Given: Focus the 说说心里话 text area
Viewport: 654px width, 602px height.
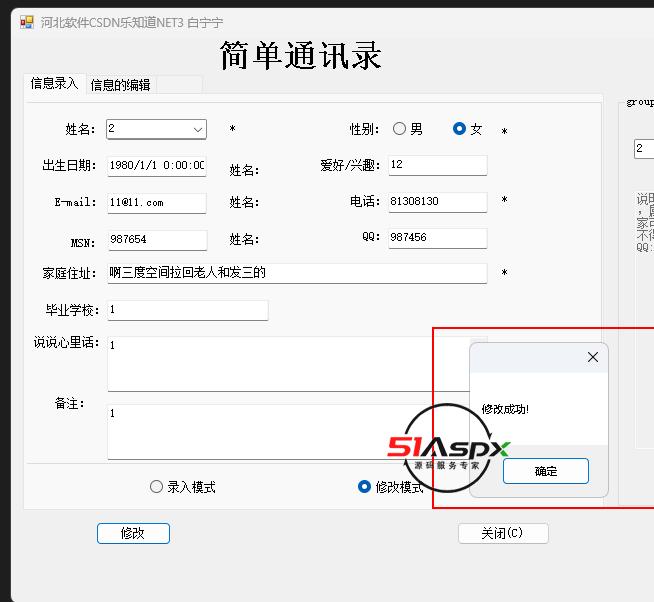Looking at the screenshot, I should [x=289, y=364].
